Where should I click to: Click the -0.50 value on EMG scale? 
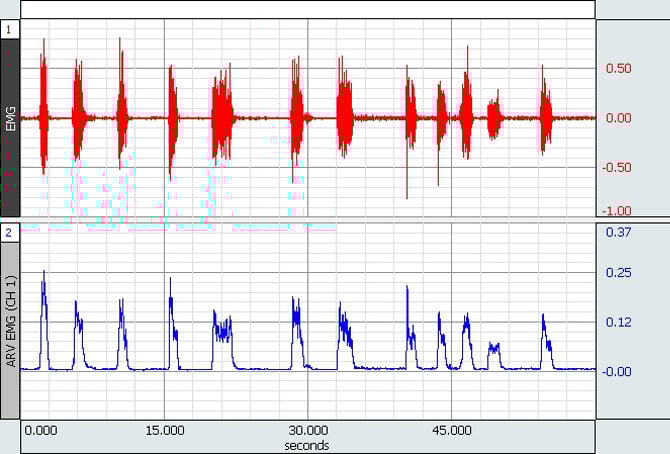617,168
